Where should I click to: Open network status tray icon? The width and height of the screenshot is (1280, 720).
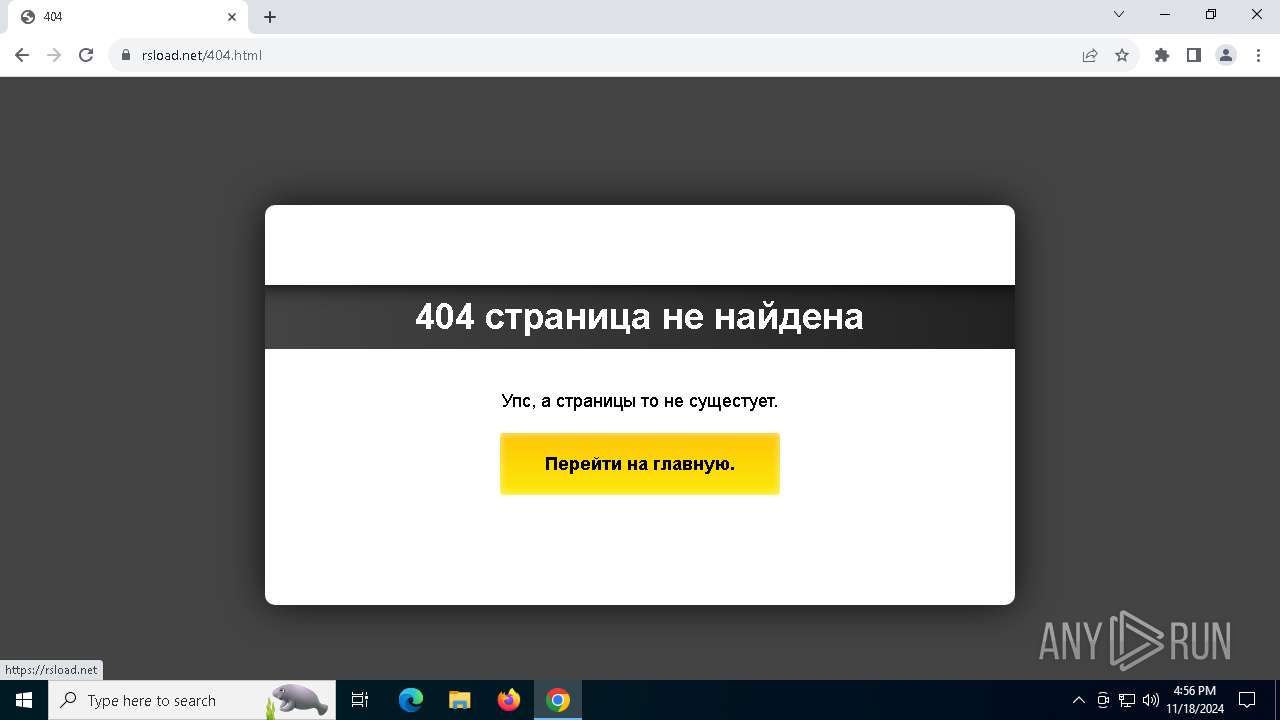point(1127,700)
